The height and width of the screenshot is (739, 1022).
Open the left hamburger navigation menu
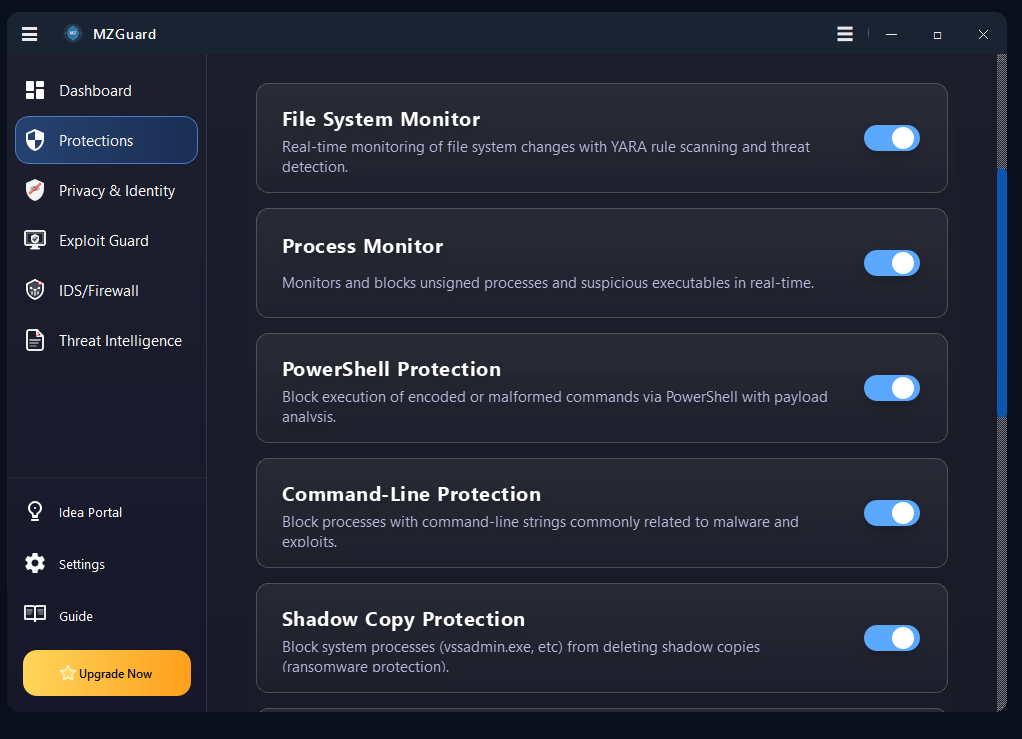pyautogui.click(x=29, y=33)
